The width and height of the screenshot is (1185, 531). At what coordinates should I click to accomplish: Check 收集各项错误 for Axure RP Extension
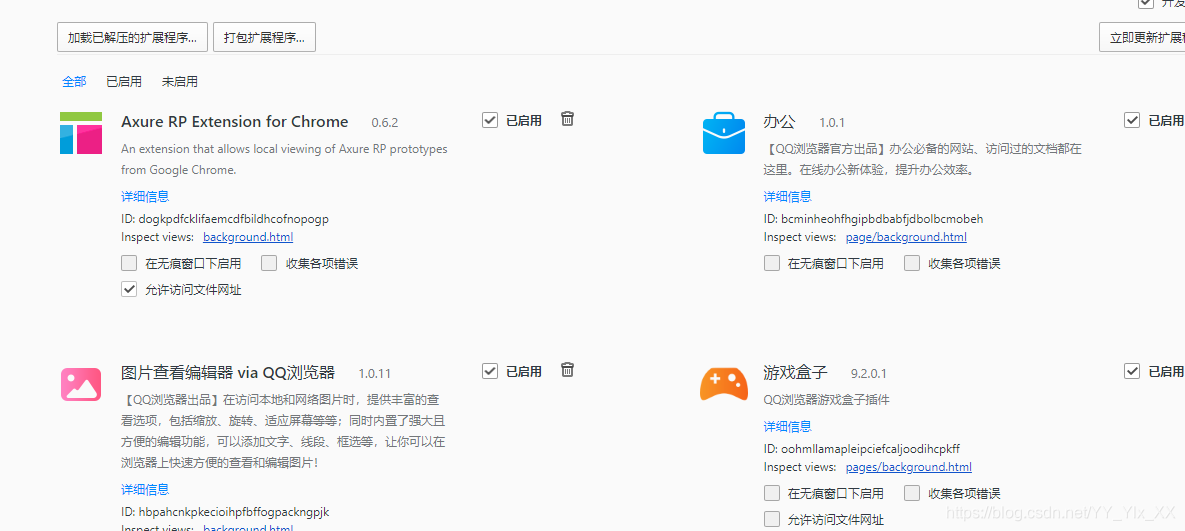tap(269, 263)
